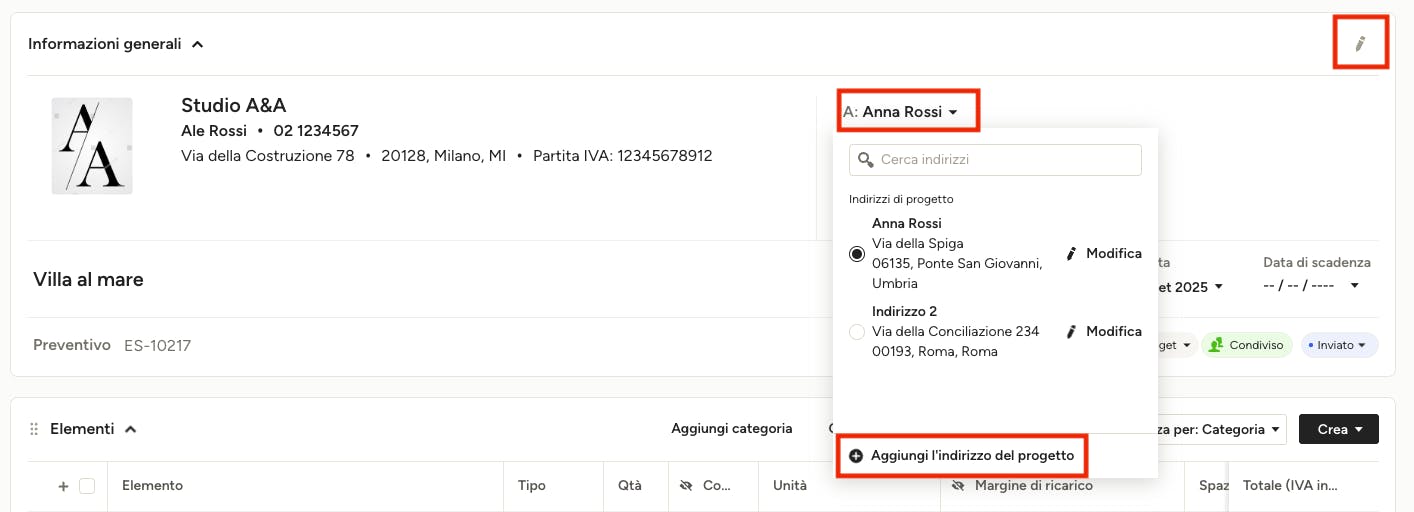The width and height of the screenshot is (1414, 512).
Task: Click the Studio A&A company name
Action: point(234,106)
